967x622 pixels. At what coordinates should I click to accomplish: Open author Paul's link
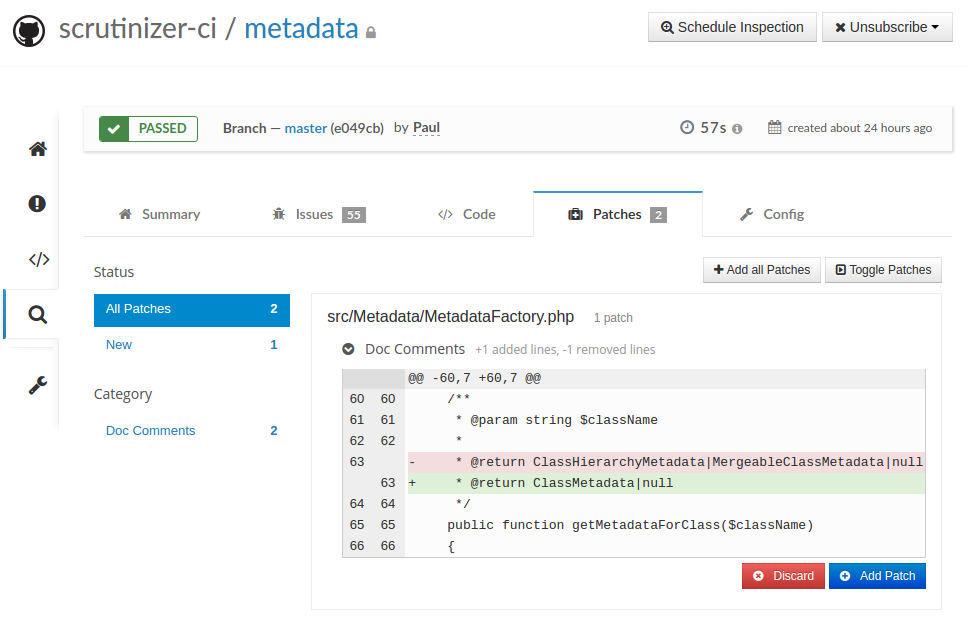[x=426, y=128]
